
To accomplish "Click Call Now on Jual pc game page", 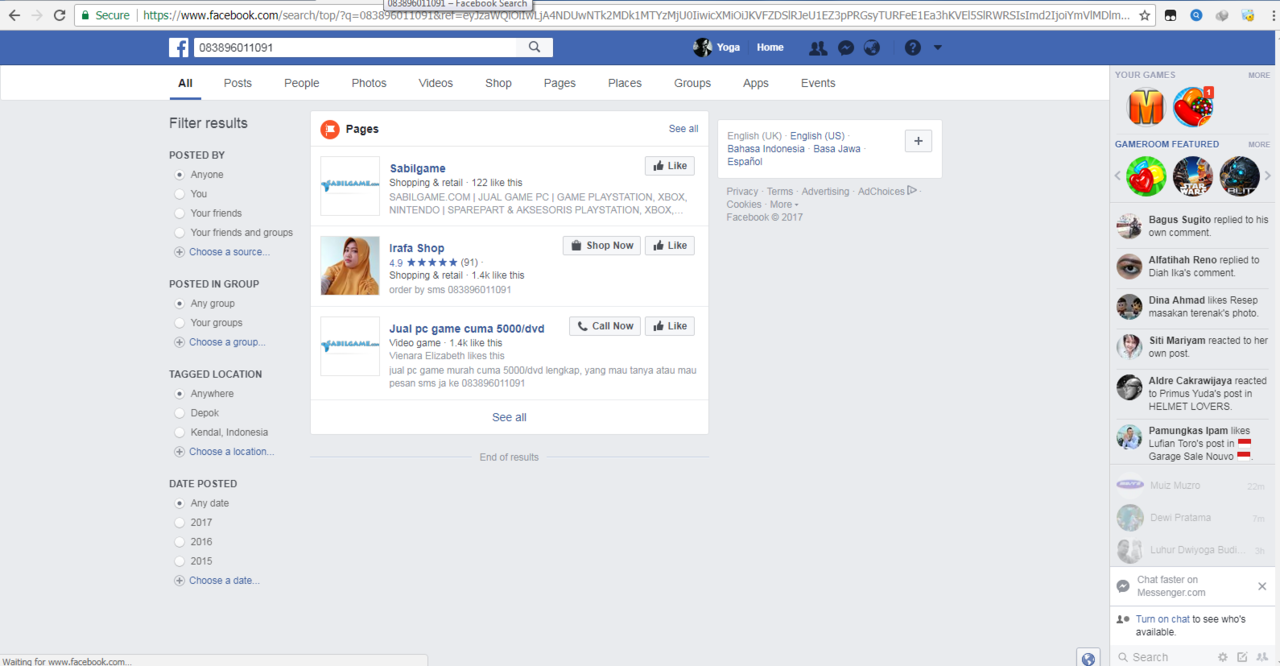I will click(605, 326).
